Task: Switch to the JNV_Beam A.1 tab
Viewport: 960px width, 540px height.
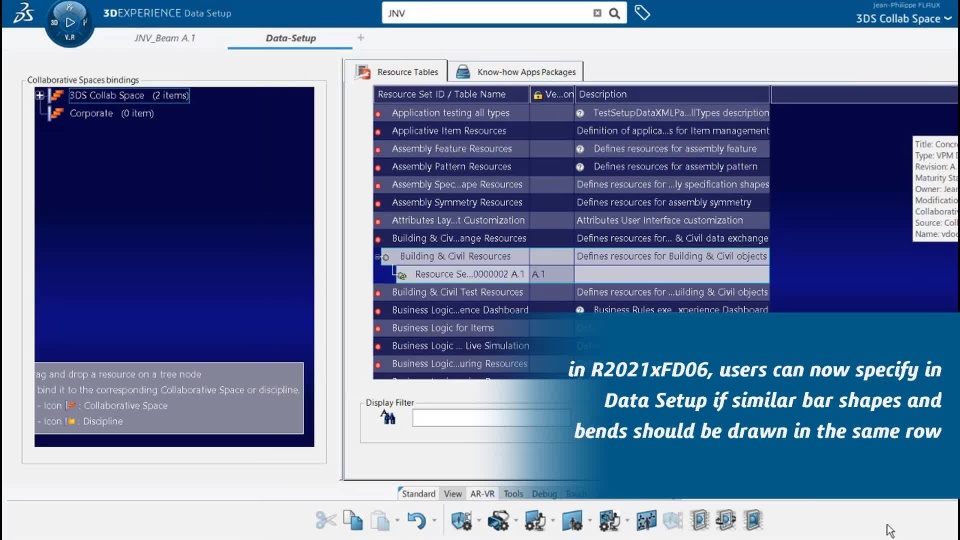Action: [164, 38]
